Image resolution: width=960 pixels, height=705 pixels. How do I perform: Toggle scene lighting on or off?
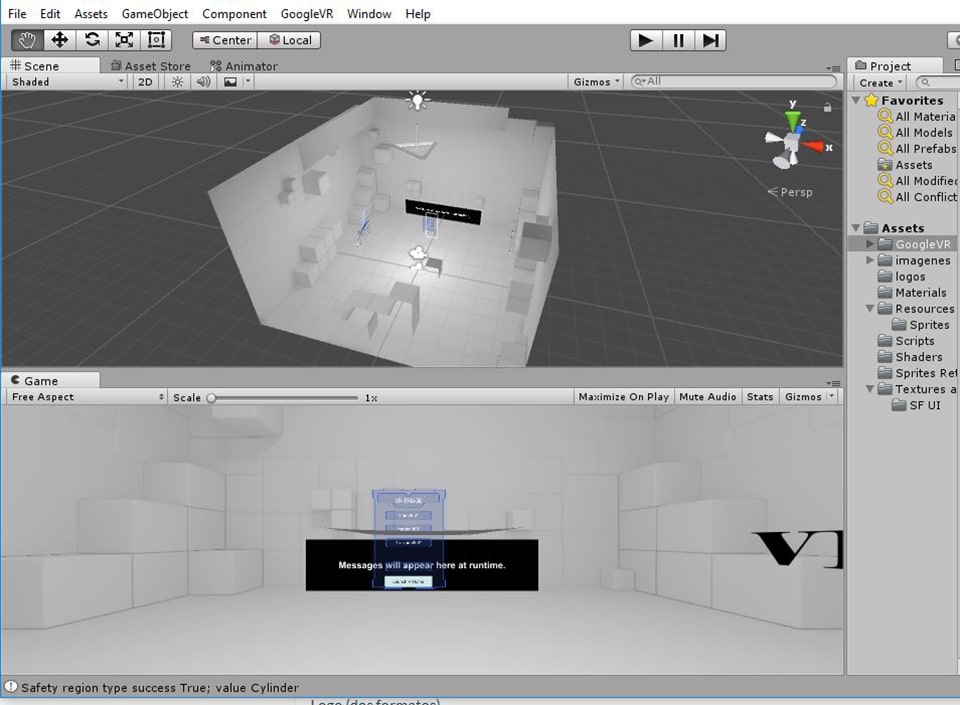click(x=176, y=82)
